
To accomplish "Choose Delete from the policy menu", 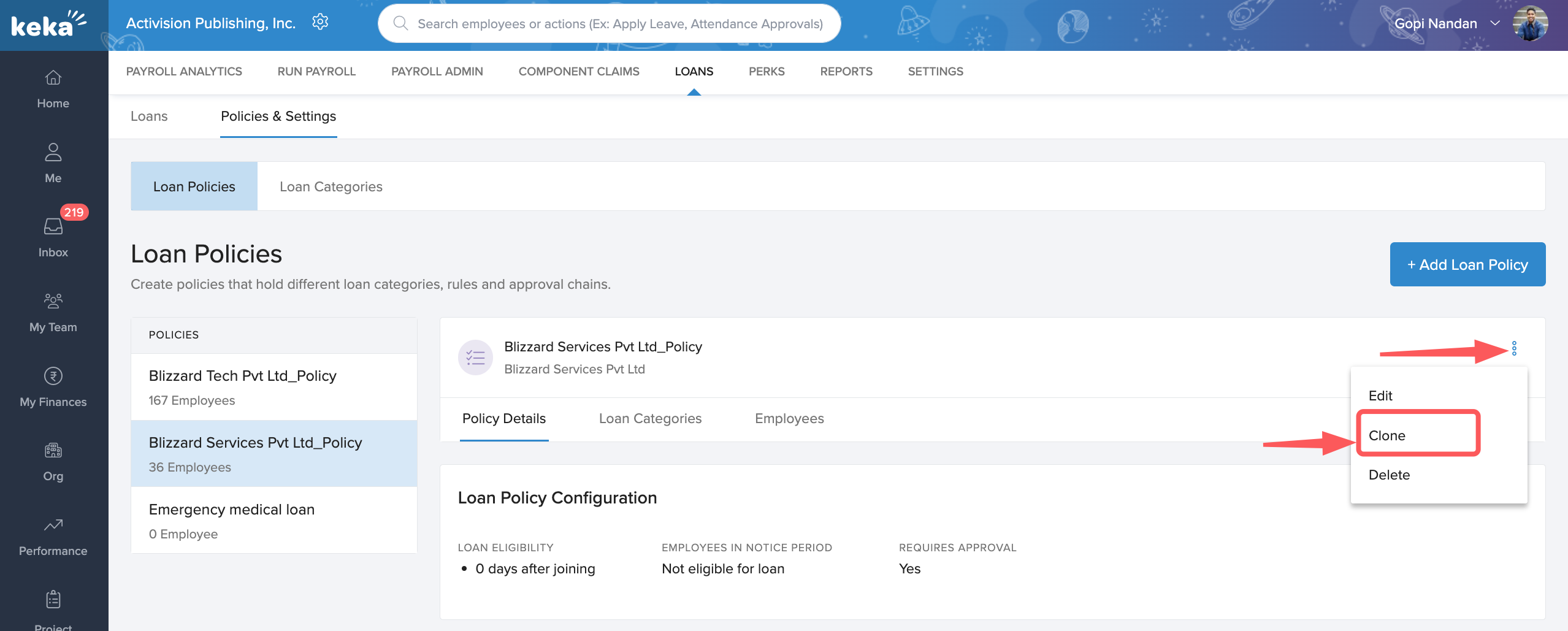I will coord(1389,475).
